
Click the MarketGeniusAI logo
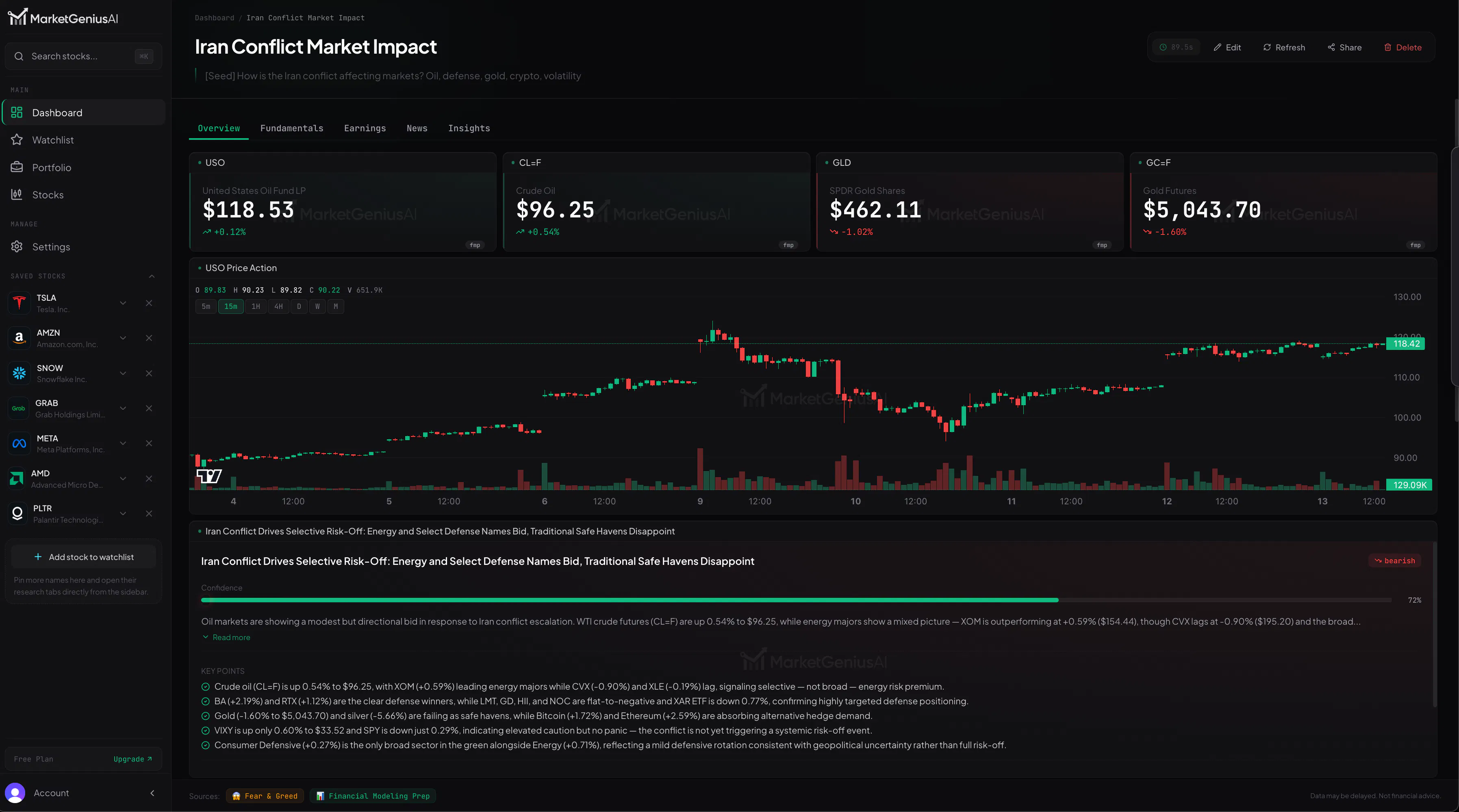63,17
